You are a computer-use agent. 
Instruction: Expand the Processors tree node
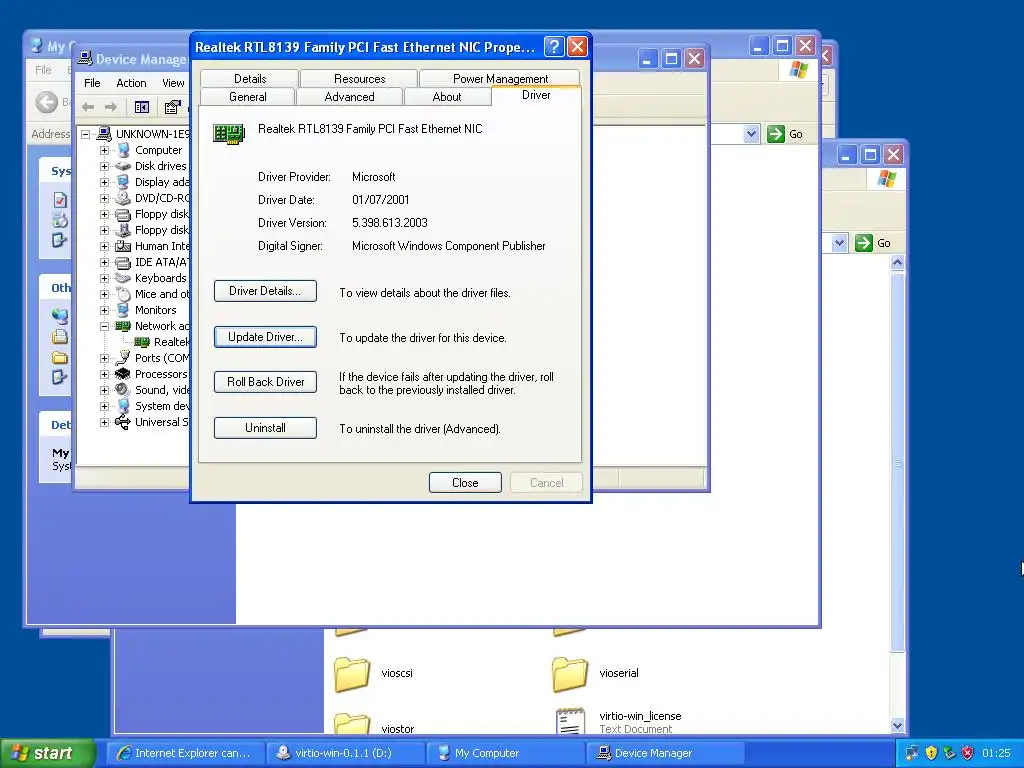pyautogui.click(x=104, y=374)
